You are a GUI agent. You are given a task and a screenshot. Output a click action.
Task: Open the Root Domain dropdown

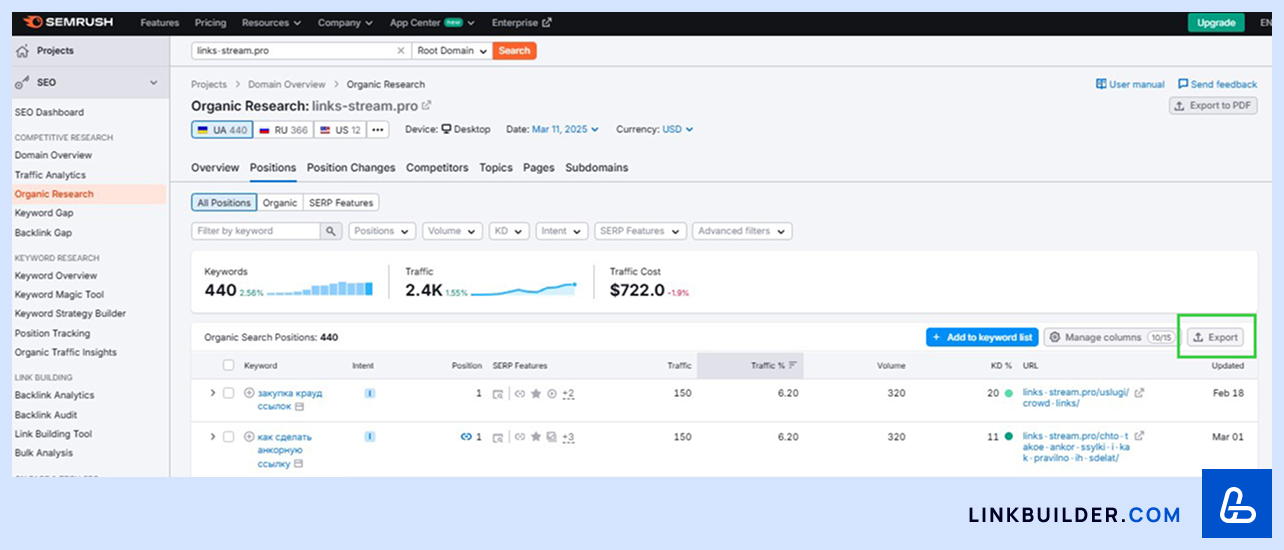pyautogui.click(x=452, y=50)
